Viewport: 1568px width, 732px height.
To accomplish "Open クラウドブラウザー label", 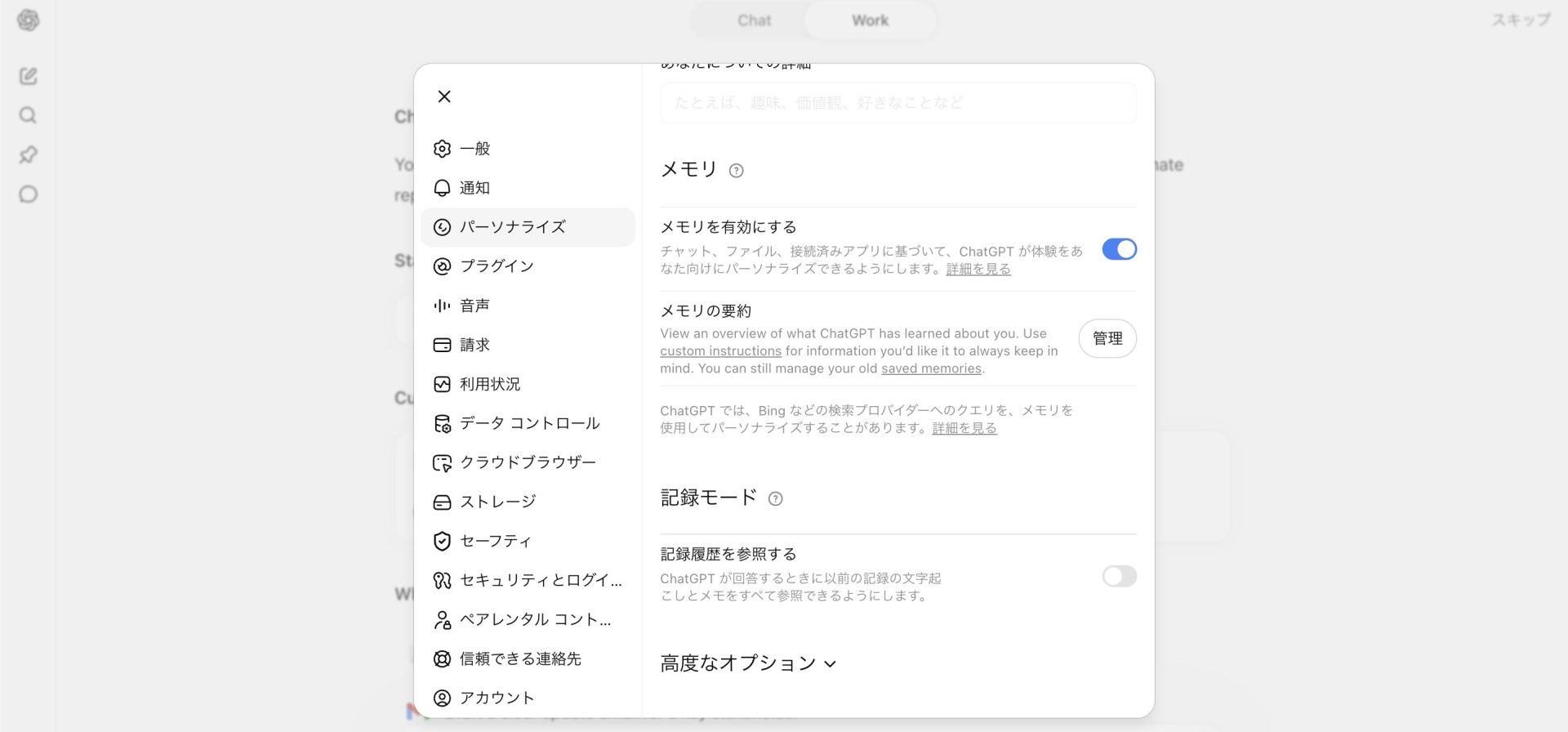I will pos(528,462).
